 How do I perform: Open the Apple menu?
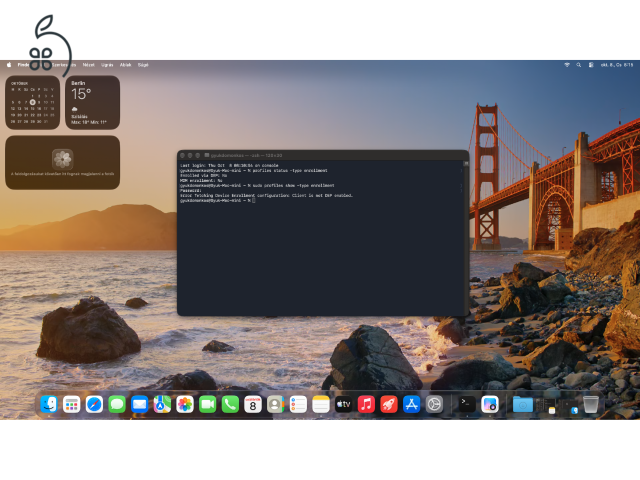tap(9, 65)
